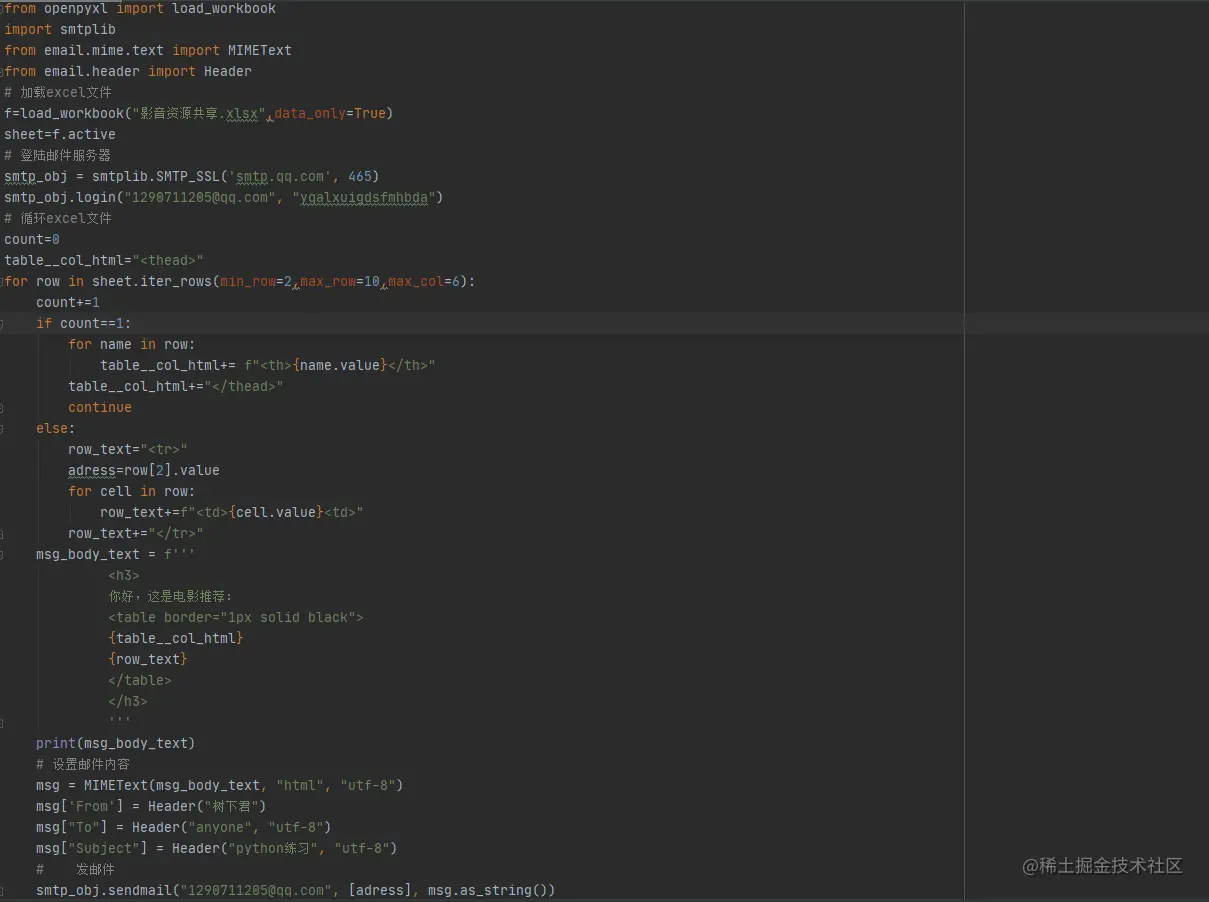This screenshot has height=902, width=1209.
Task: Click the 'max_row' argument in iter_rows
Action: [x=328, y=281]
